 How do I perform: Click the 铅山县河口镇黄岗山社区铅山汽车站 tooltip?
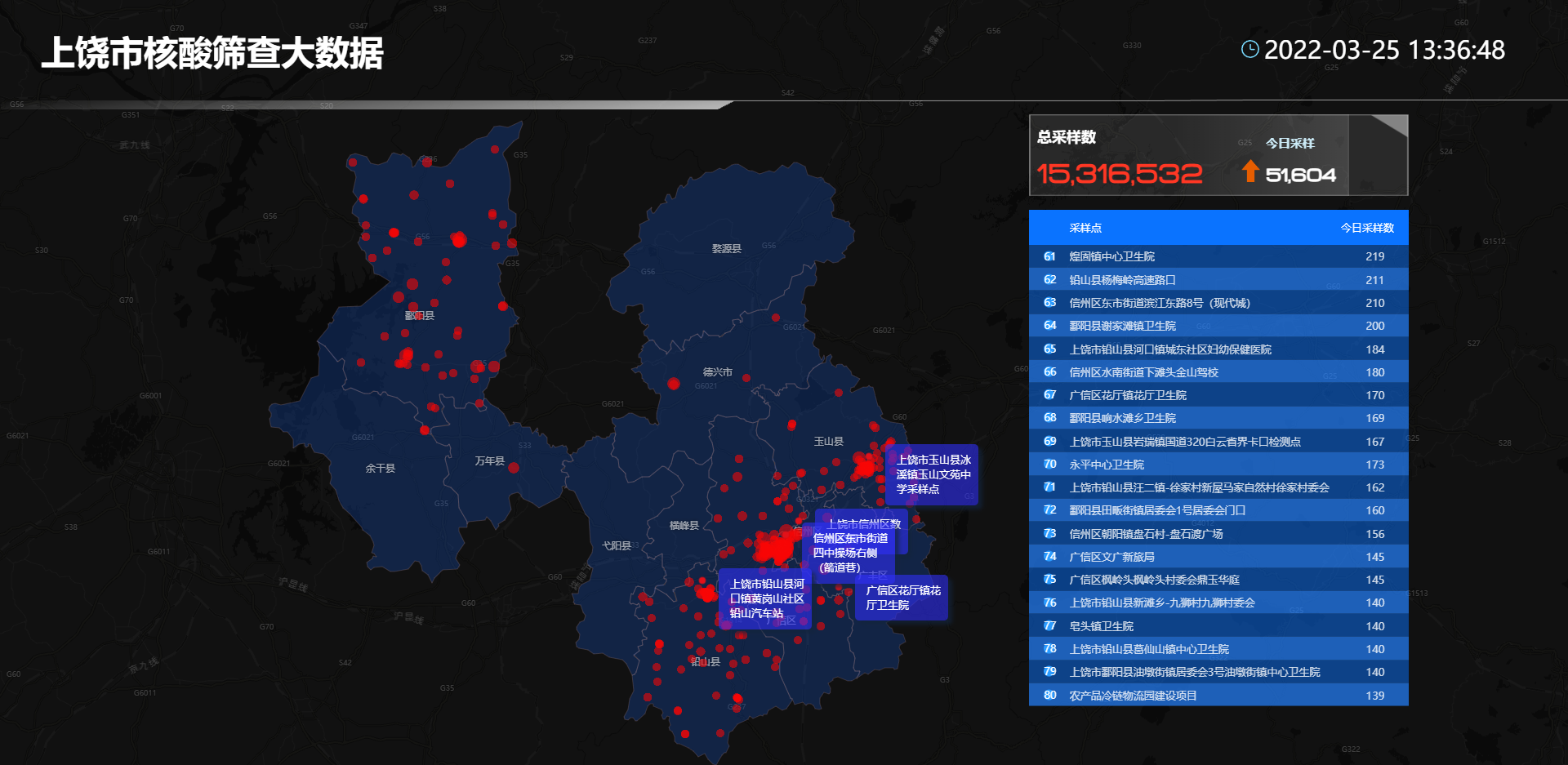click(765, 598)
